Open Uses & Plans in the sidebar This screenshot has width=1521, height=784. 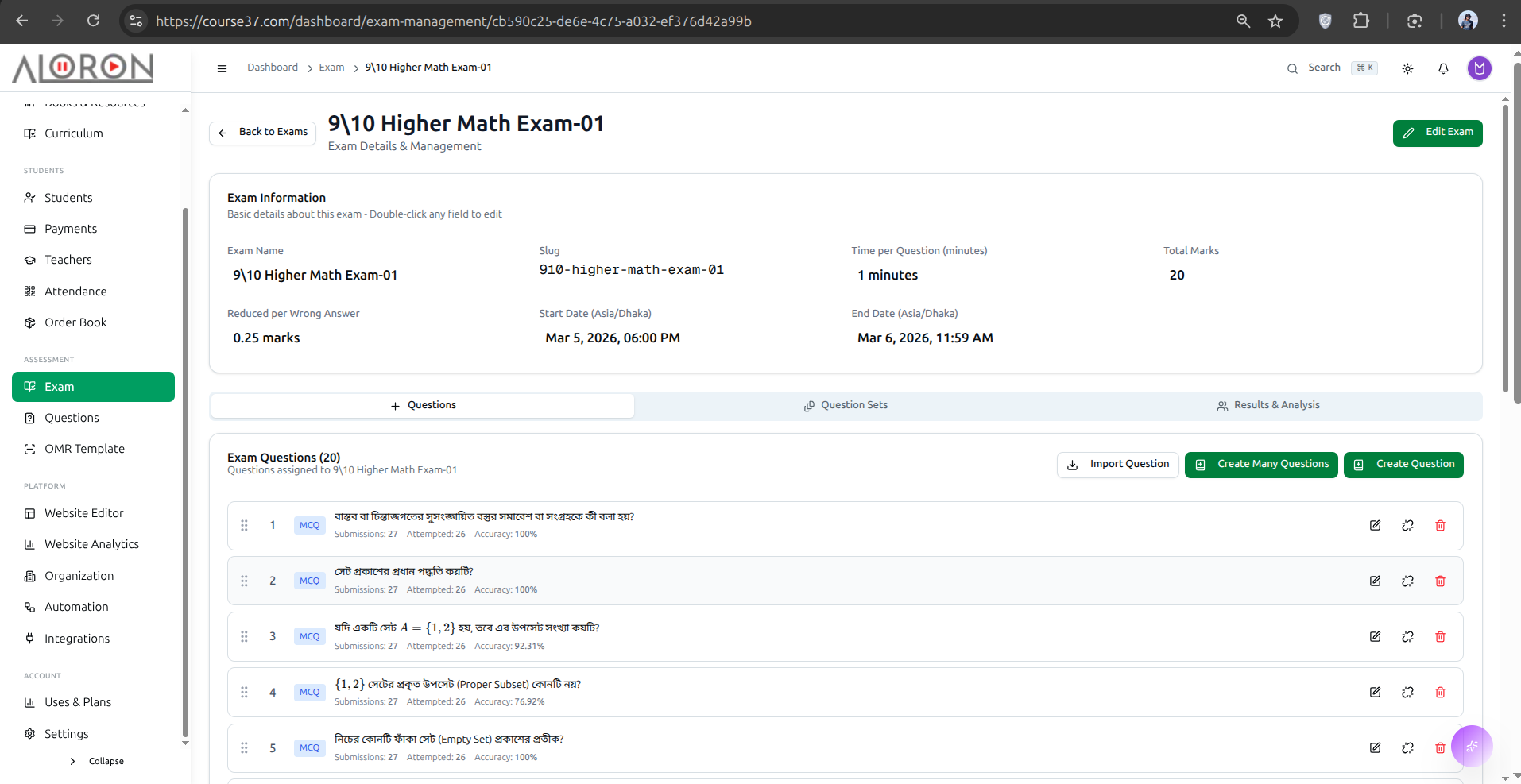coord(94,702)
